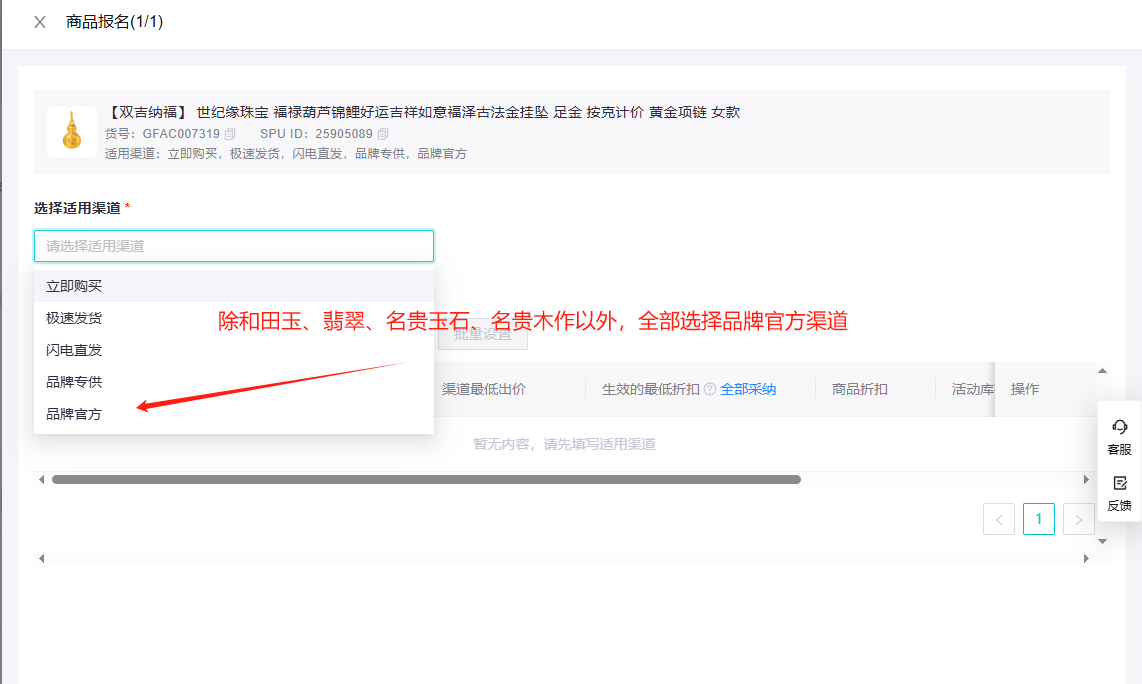Go to the next page arrow
Image resolution: width=1142 pixels, height=684 pixels.
click(x=1078, y=519)
